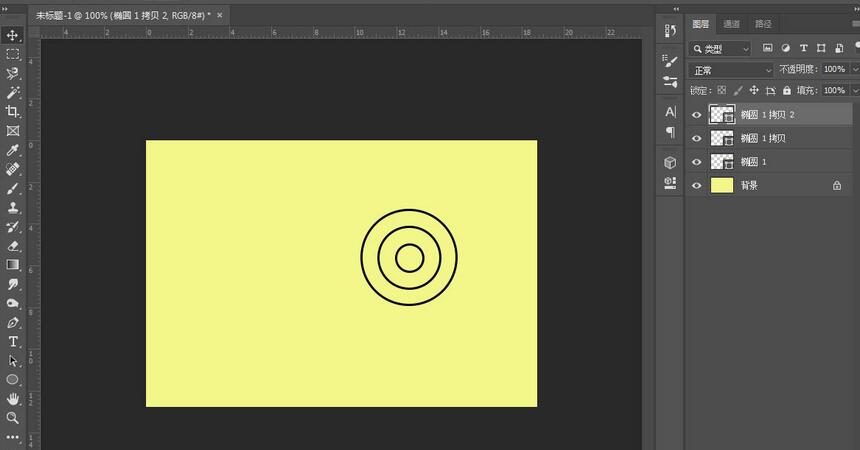Switch to the 通道 tab
Screen dimensions: 860x450
[x=732, y=24]
